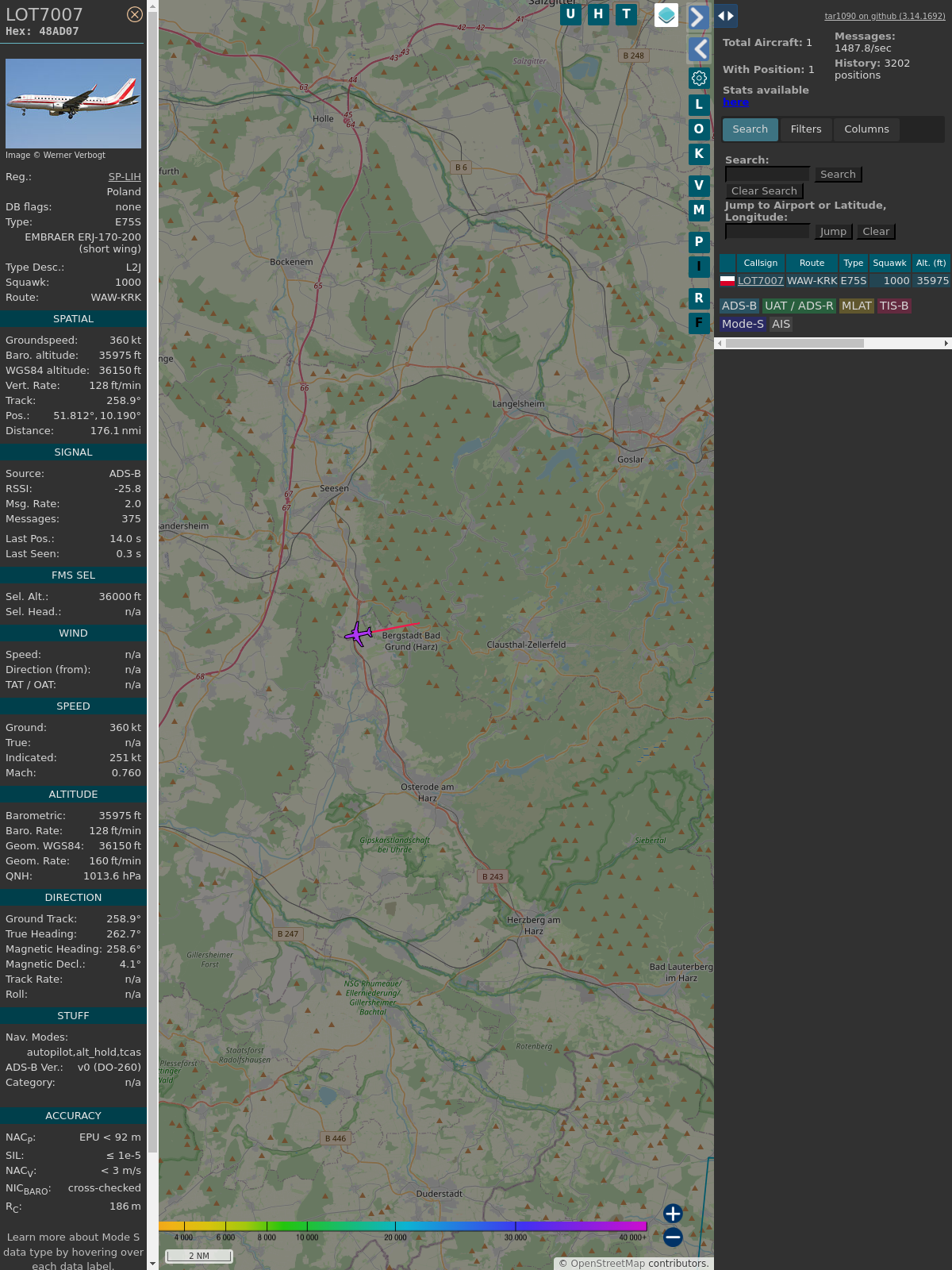This screenshot has width=952, height=1270.
Task: Select the purple aircraft icon on map
Action: 359,634
